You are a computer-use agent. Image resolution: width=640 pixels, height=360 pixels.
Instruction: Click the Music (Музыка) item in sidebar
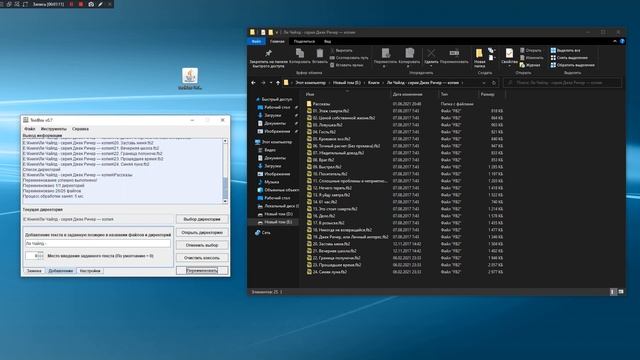[x=271, y=182]
